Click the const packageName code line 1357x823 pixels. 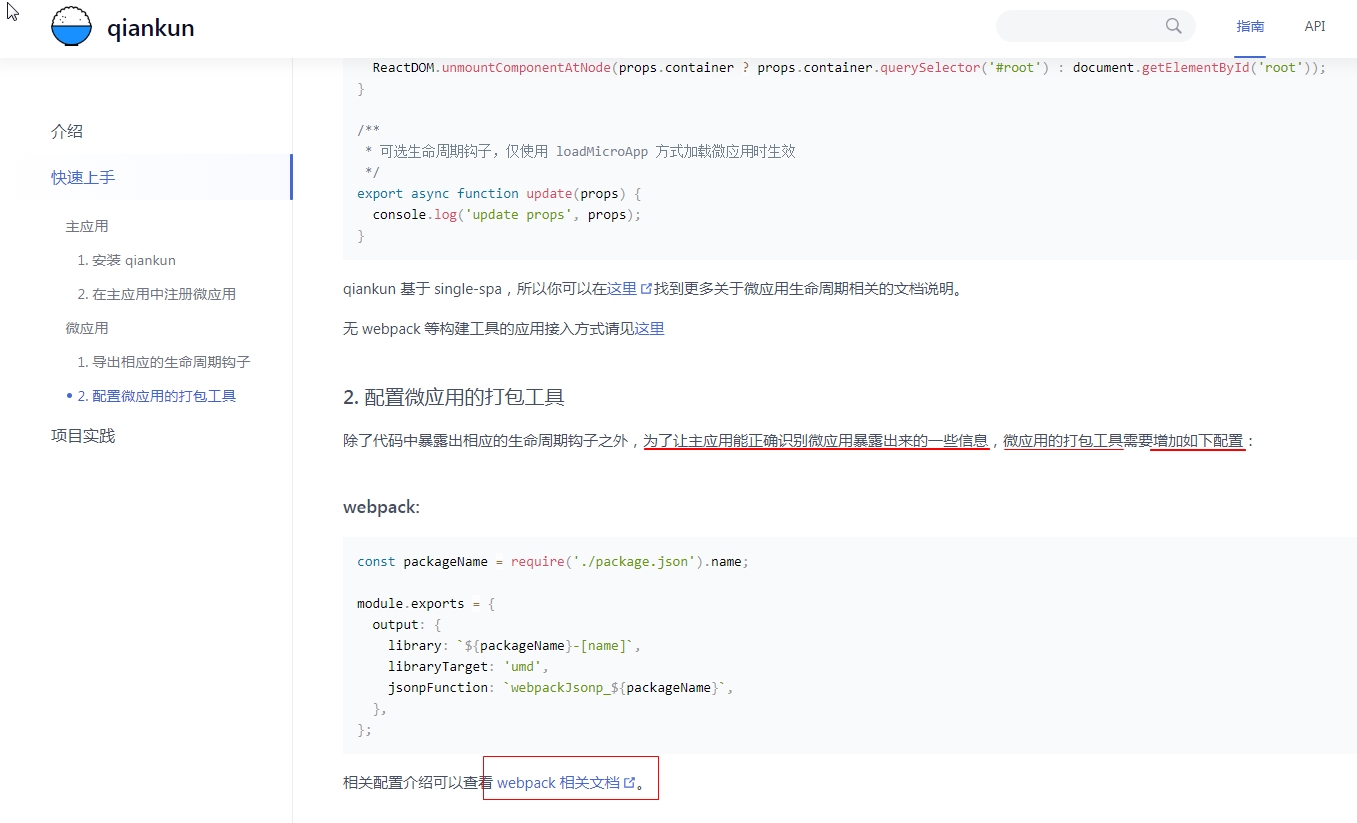point(553,561)
